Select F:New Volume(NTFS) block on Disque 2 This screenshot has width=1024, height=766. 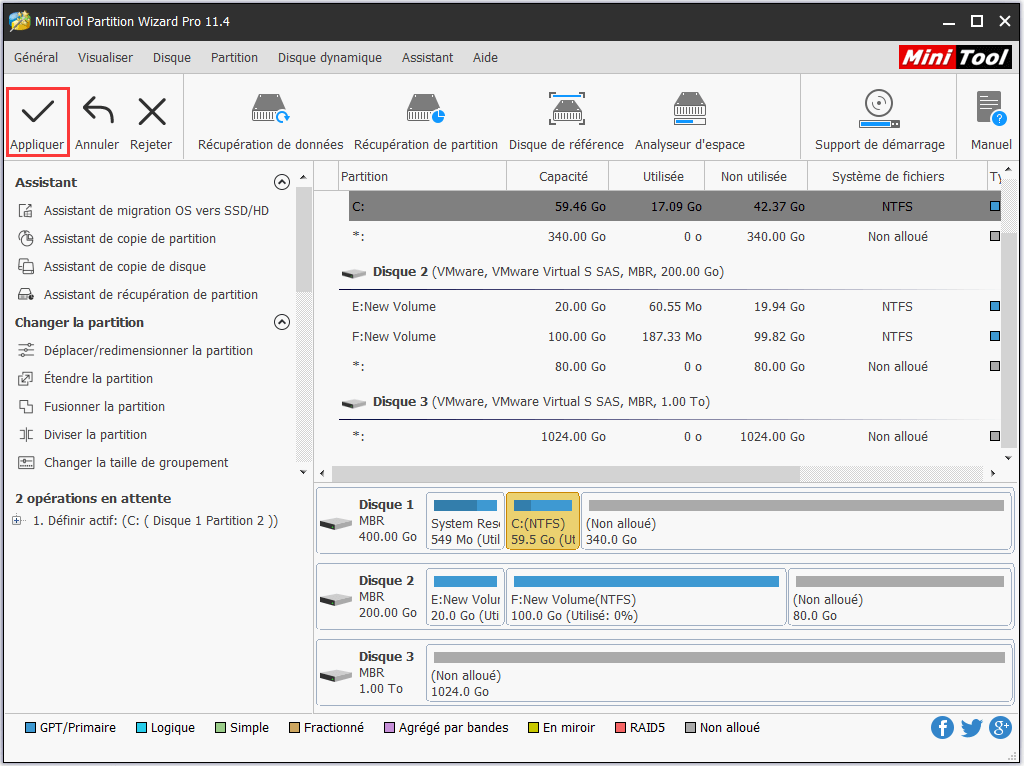(646, 598)
